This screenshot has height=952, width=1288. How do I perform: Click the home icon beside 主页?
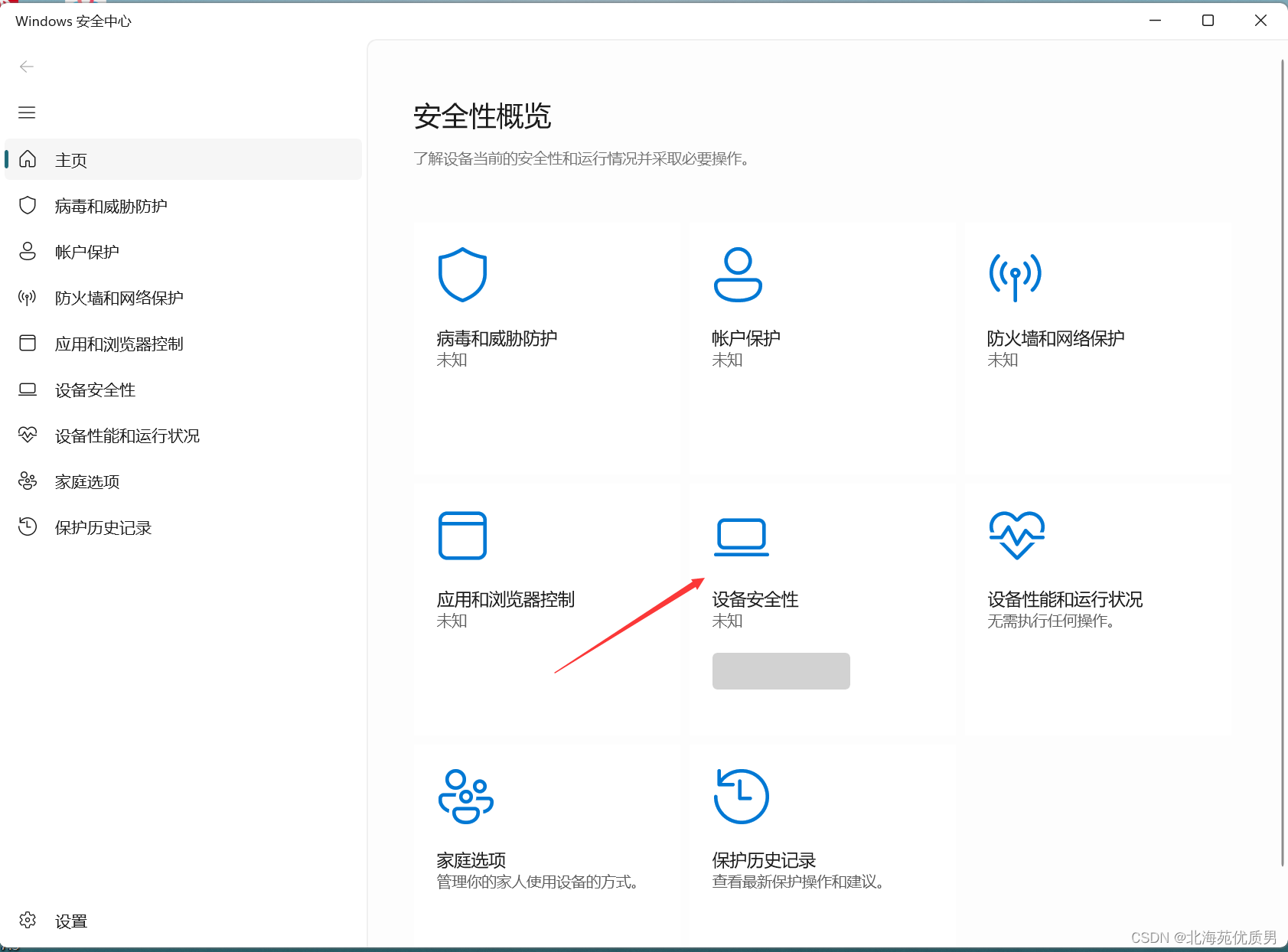pyautogui.click(x=28, y=159)
